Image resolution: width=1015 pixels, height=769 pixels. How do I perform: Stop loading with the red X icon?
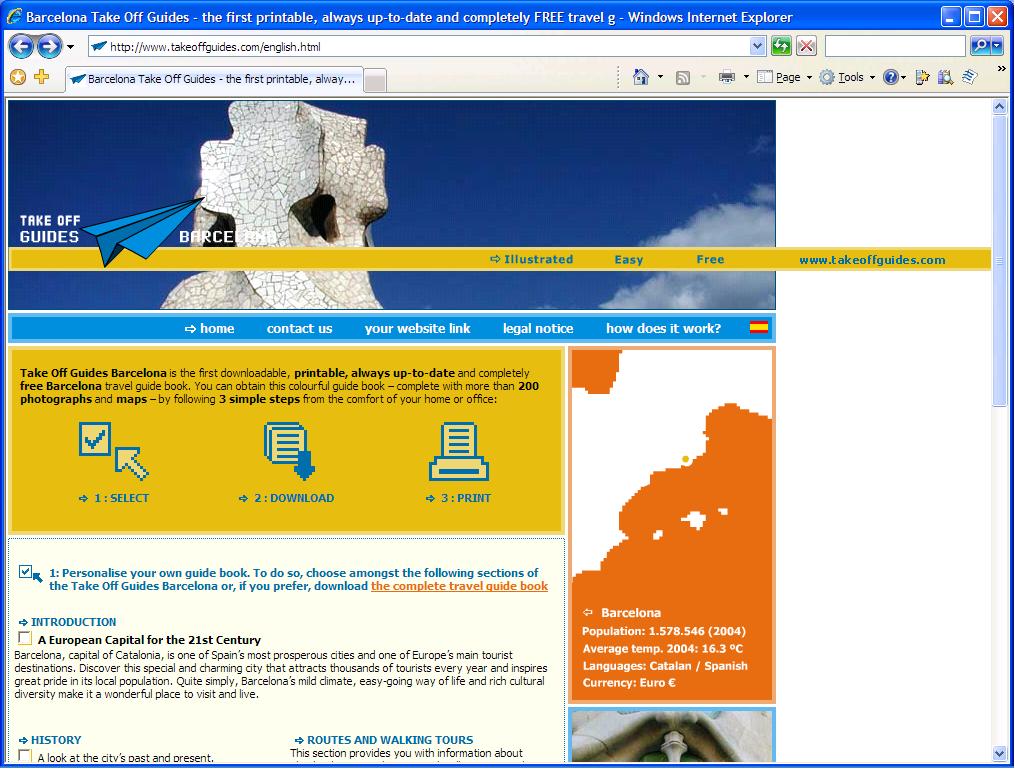click(x=806, y=47)
